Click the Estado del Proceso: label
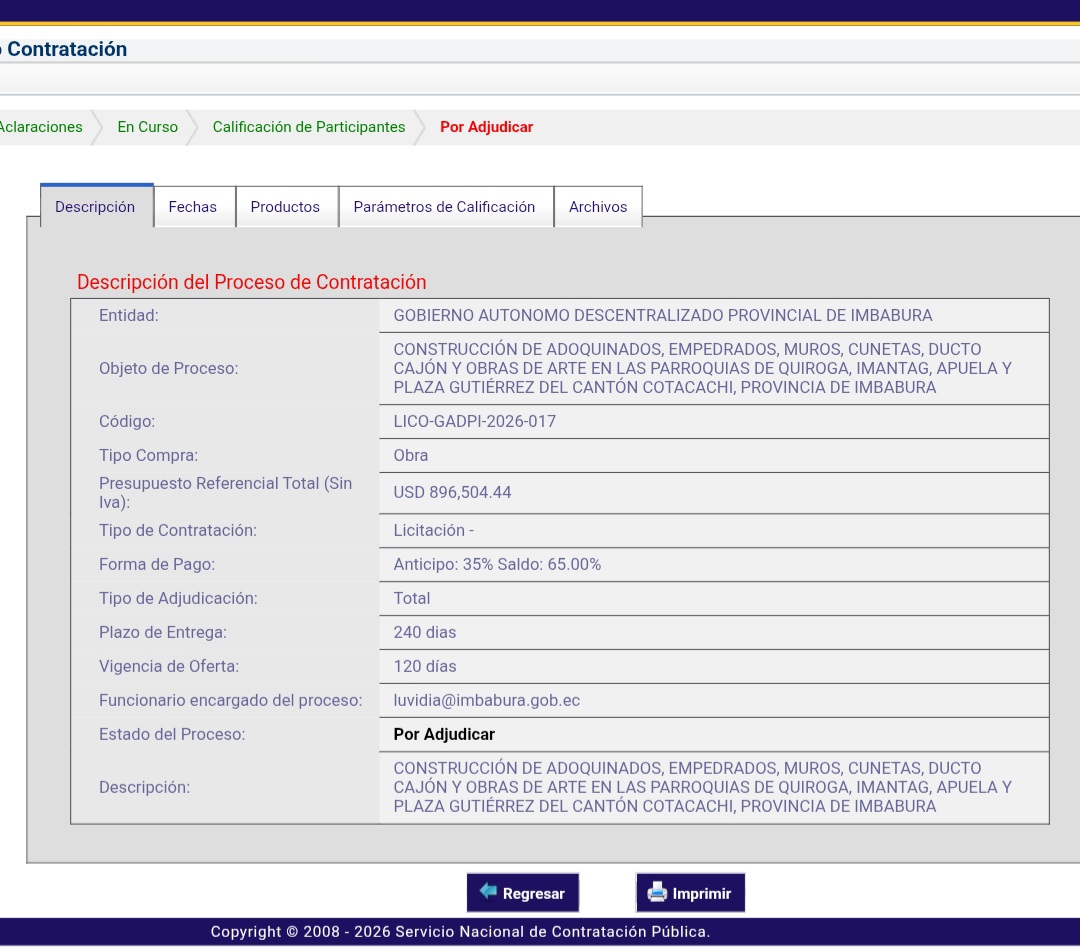 coord(172,734)
